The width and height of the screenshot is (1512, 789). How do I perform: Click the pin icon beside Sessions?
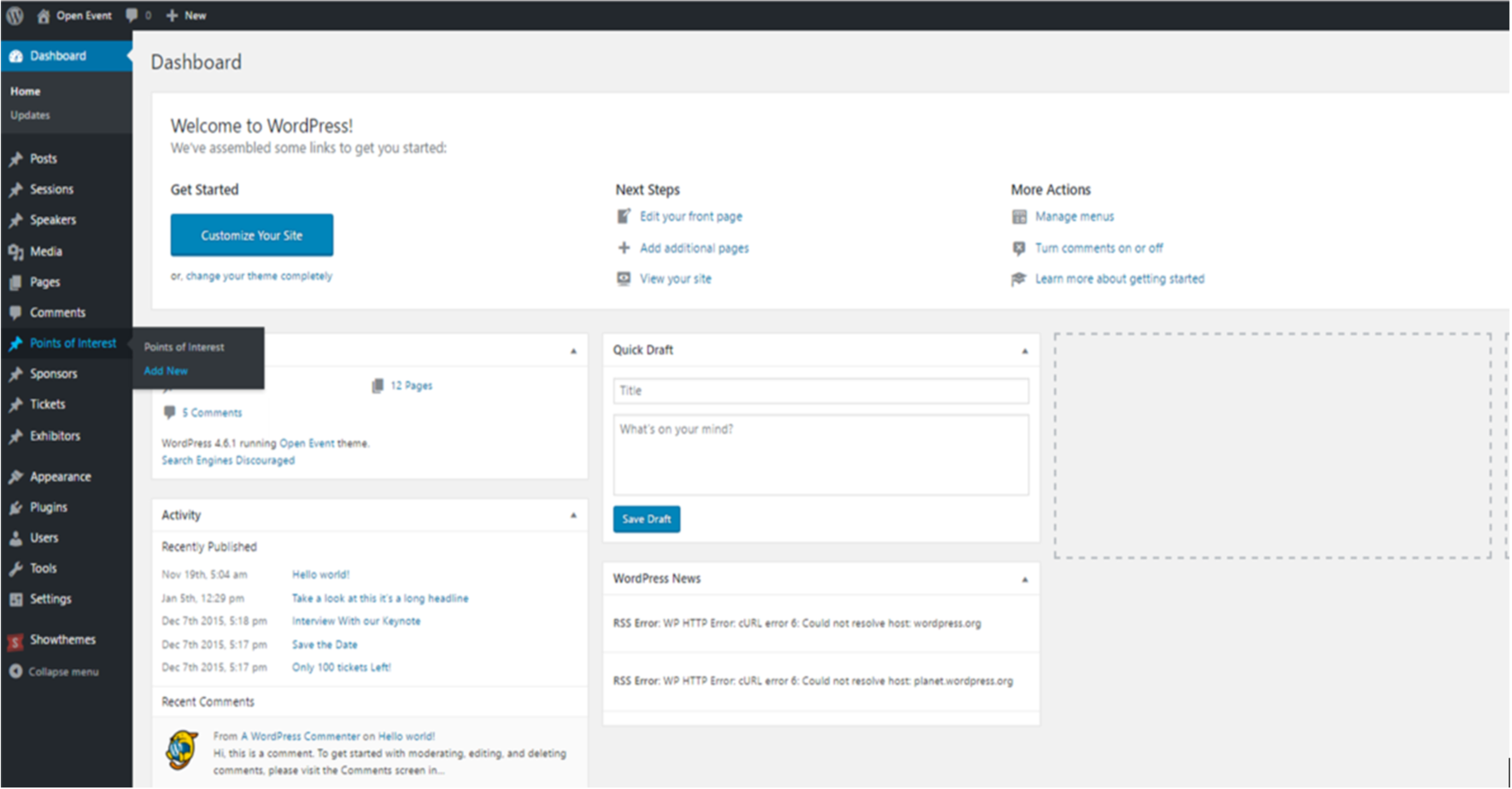(x=15, y=190)
